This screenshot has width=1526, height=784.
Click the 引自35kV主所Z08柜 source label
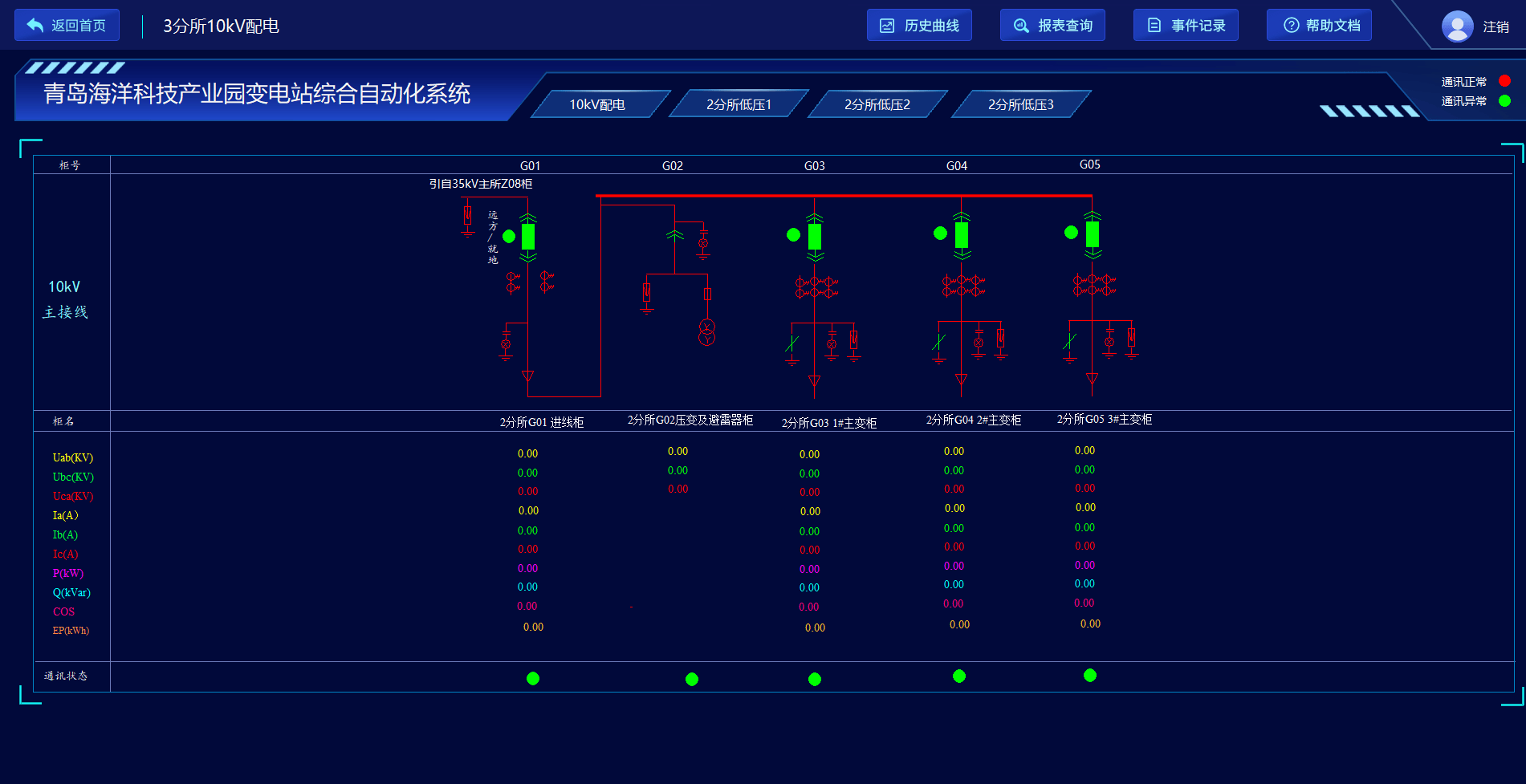point(481,184)
